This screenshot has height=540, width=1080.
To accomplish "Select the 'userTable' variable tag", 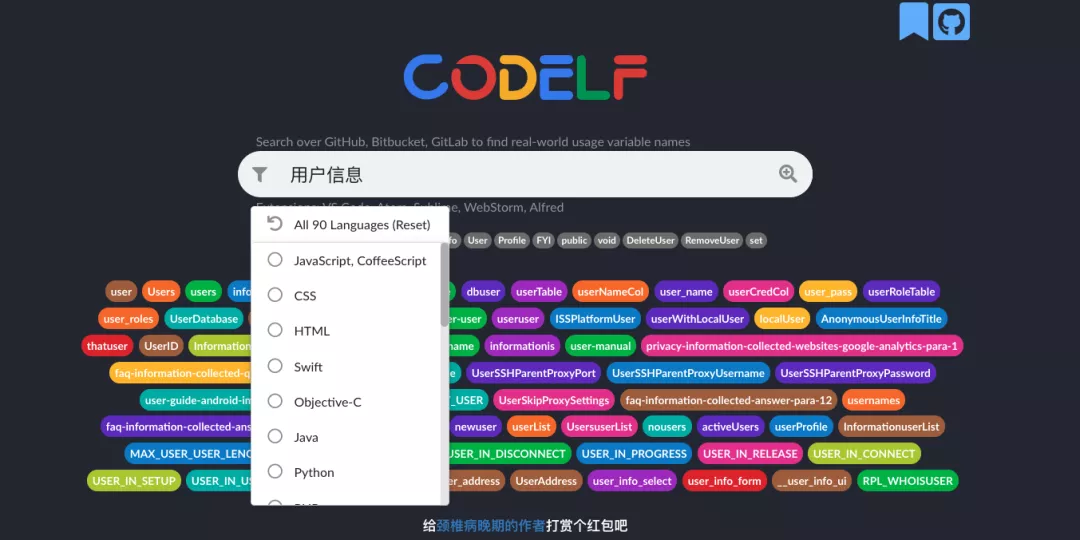I will (539, 291).
